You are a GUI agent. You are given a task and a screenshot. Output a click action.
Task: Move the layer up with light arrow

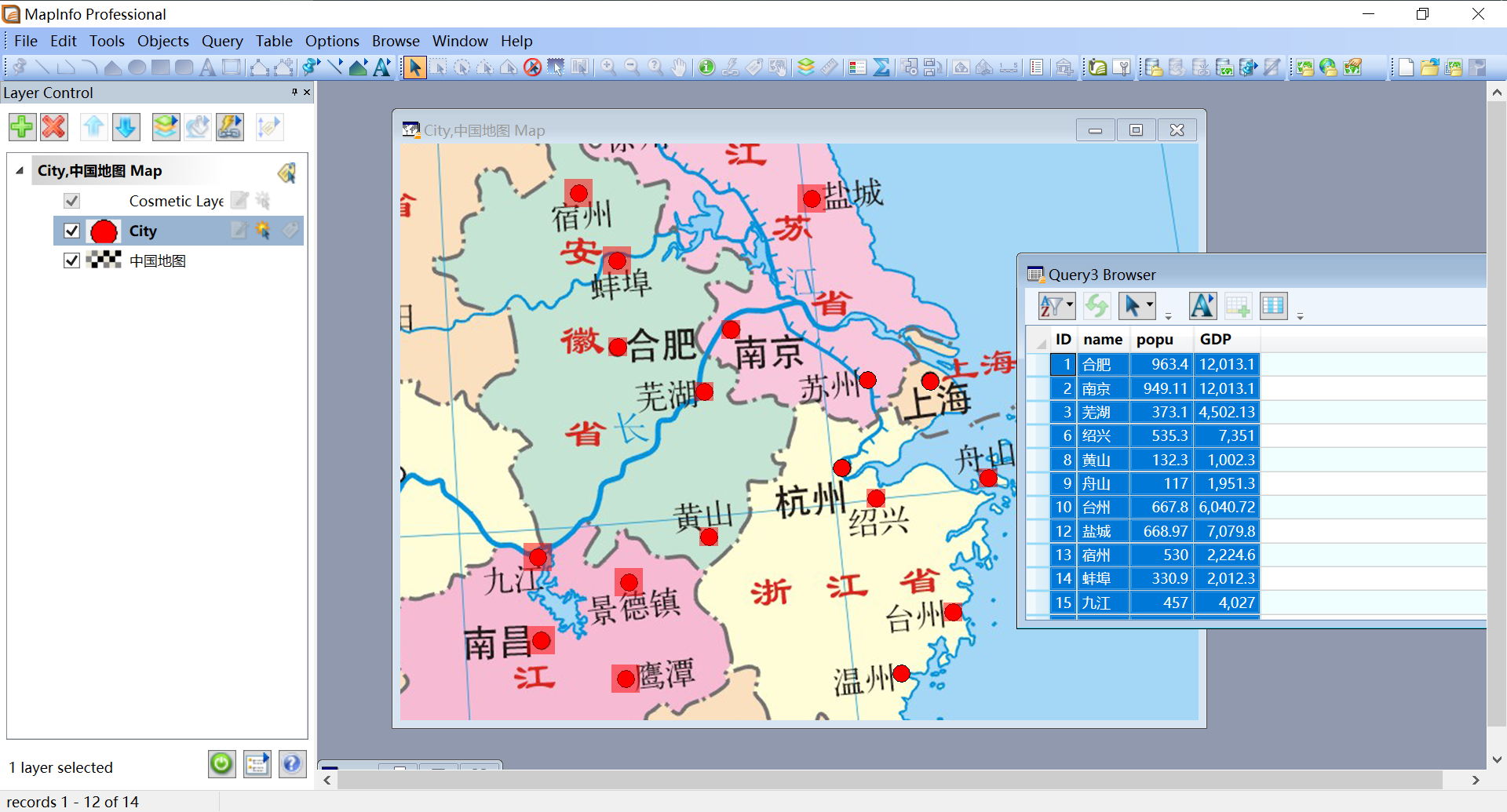(94, 126)
